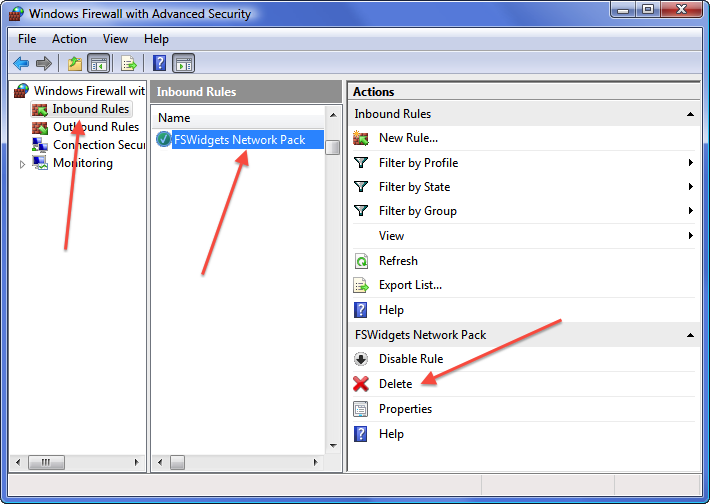The height and width of the screenshot is (504, 710).
Task: Click the Filter by State funnel icon
Action: (361, 187)
